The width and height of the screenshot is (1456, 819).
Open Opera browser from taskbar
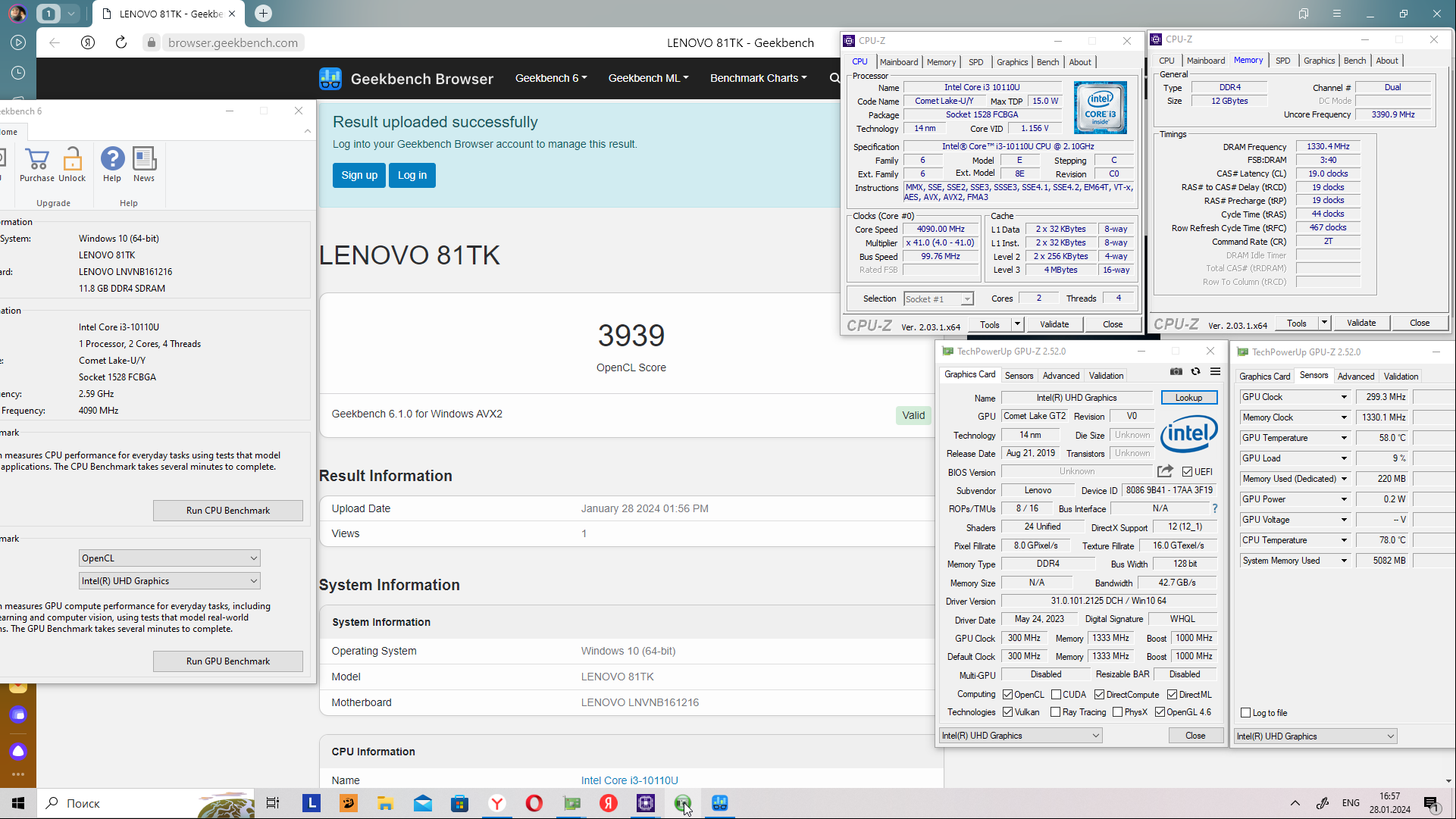click(534, 803)
